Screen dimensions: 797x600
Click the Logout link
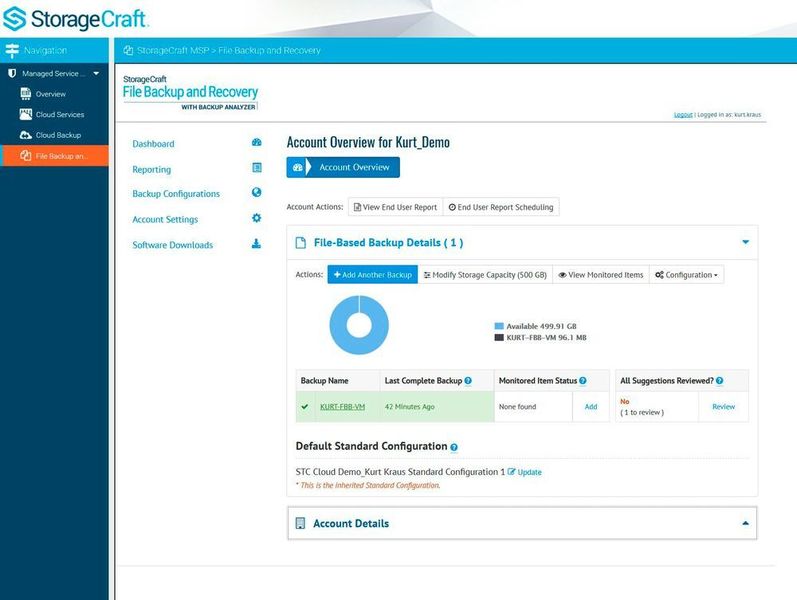683,114
